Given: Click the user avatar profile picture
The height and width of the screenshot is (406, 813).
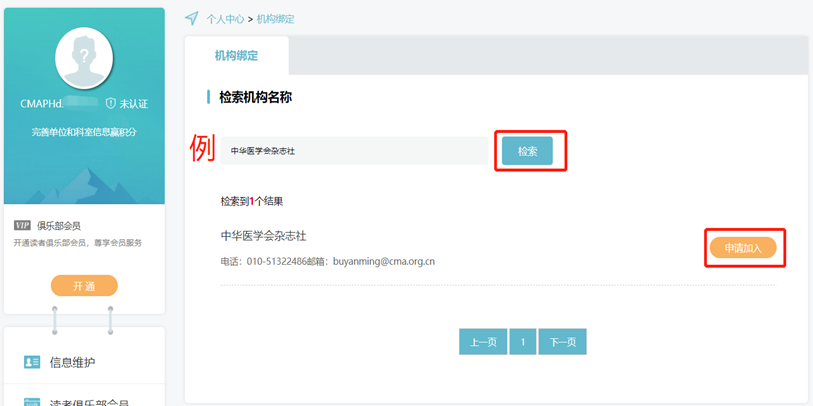Looking at the screenshot, I should (84, 58).
